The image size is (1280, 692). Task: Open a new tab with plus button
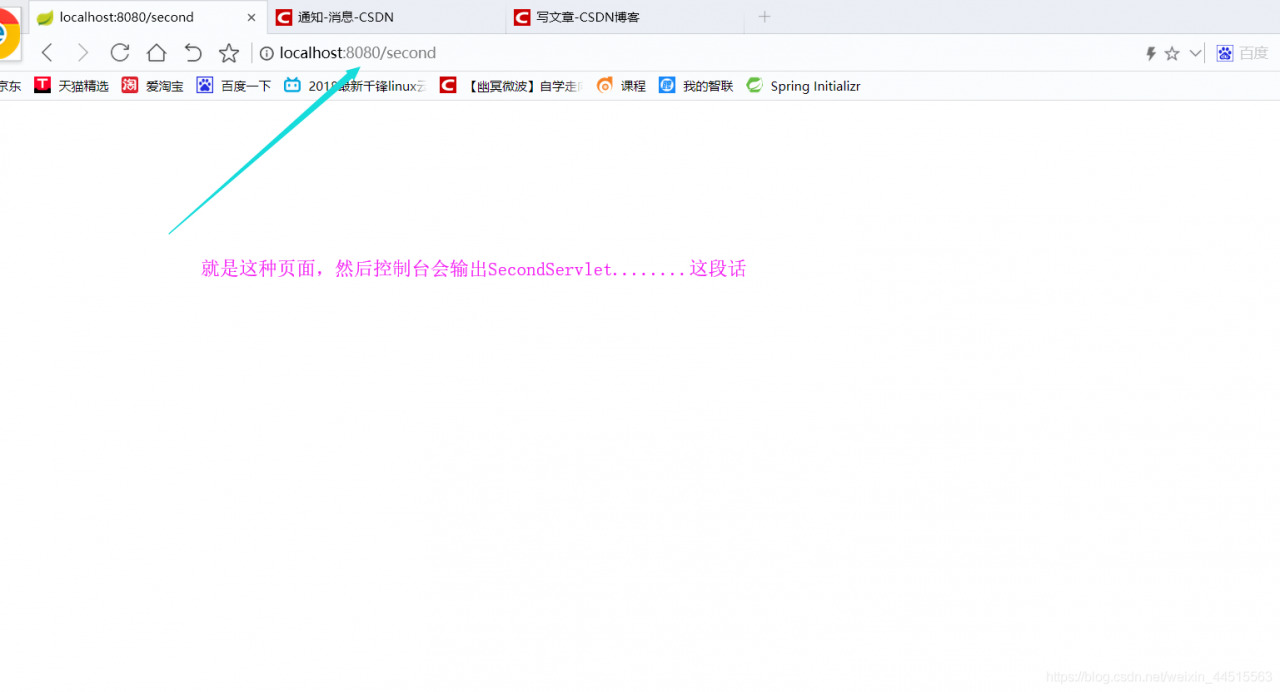click(x=765, y=17)
